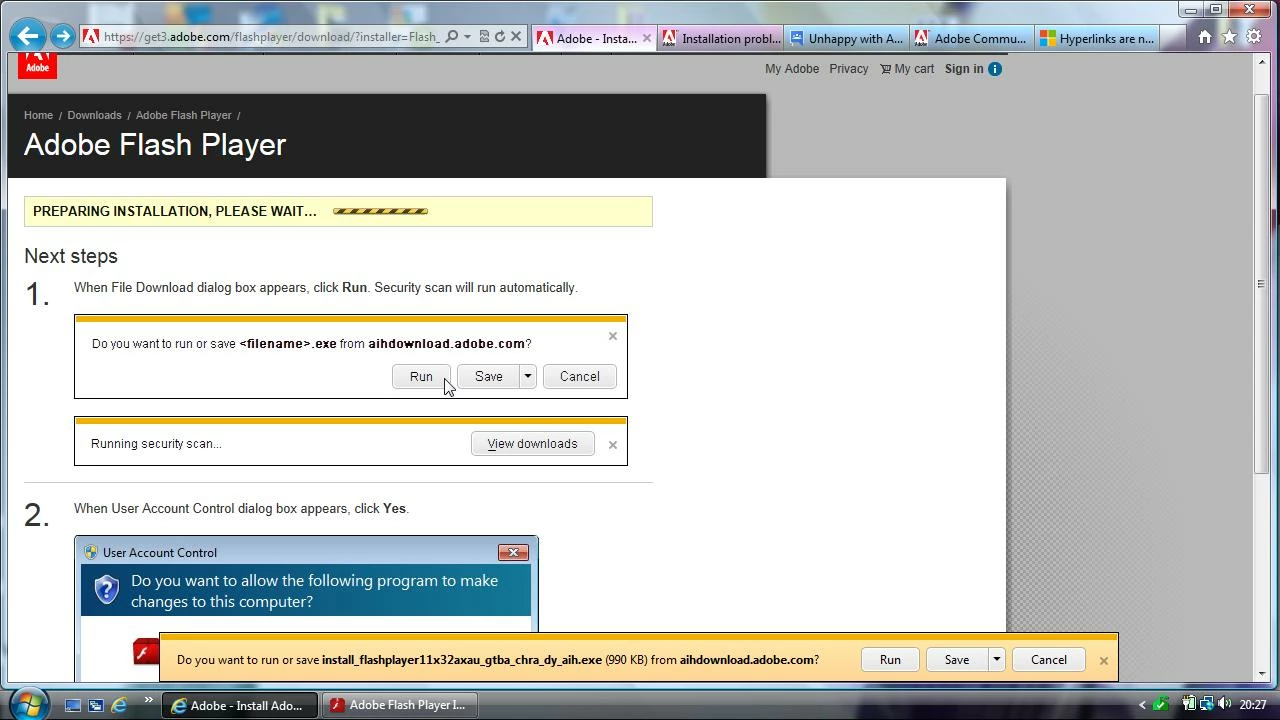Viewport: 1280px width, 720px height.
Task: Go to Adobe Flash Player breadcrumb link
Action: point(183,115)
